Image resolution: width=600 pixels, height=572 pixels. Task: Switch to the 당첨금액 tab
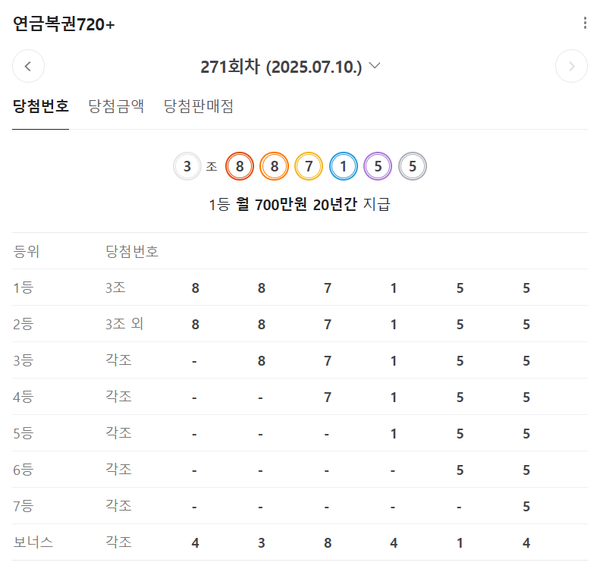(116, 106)
